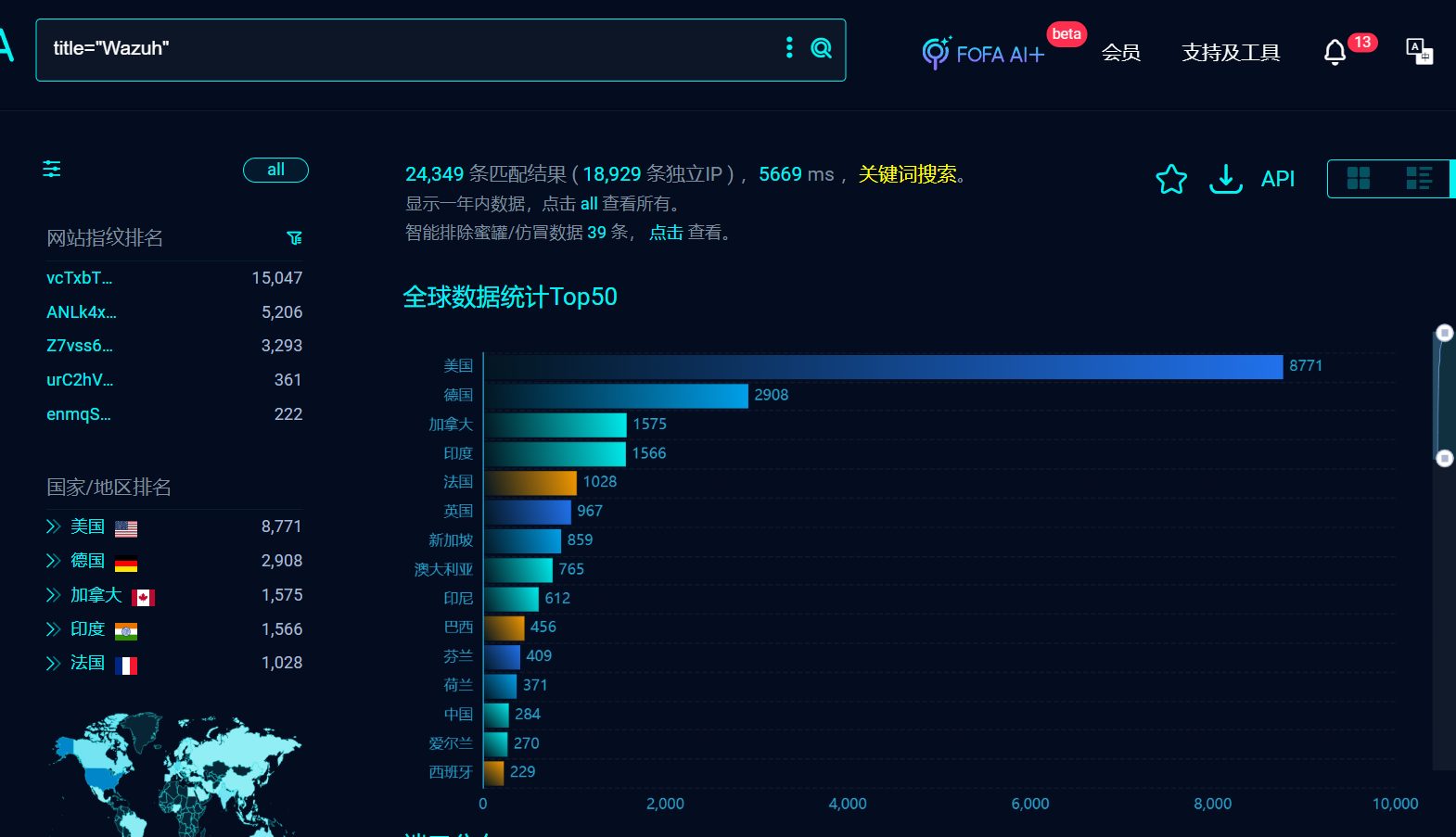Click the 巴西 bar showing 456
The height and width of the screenshot is (837, 1456).
pos(504,628)
